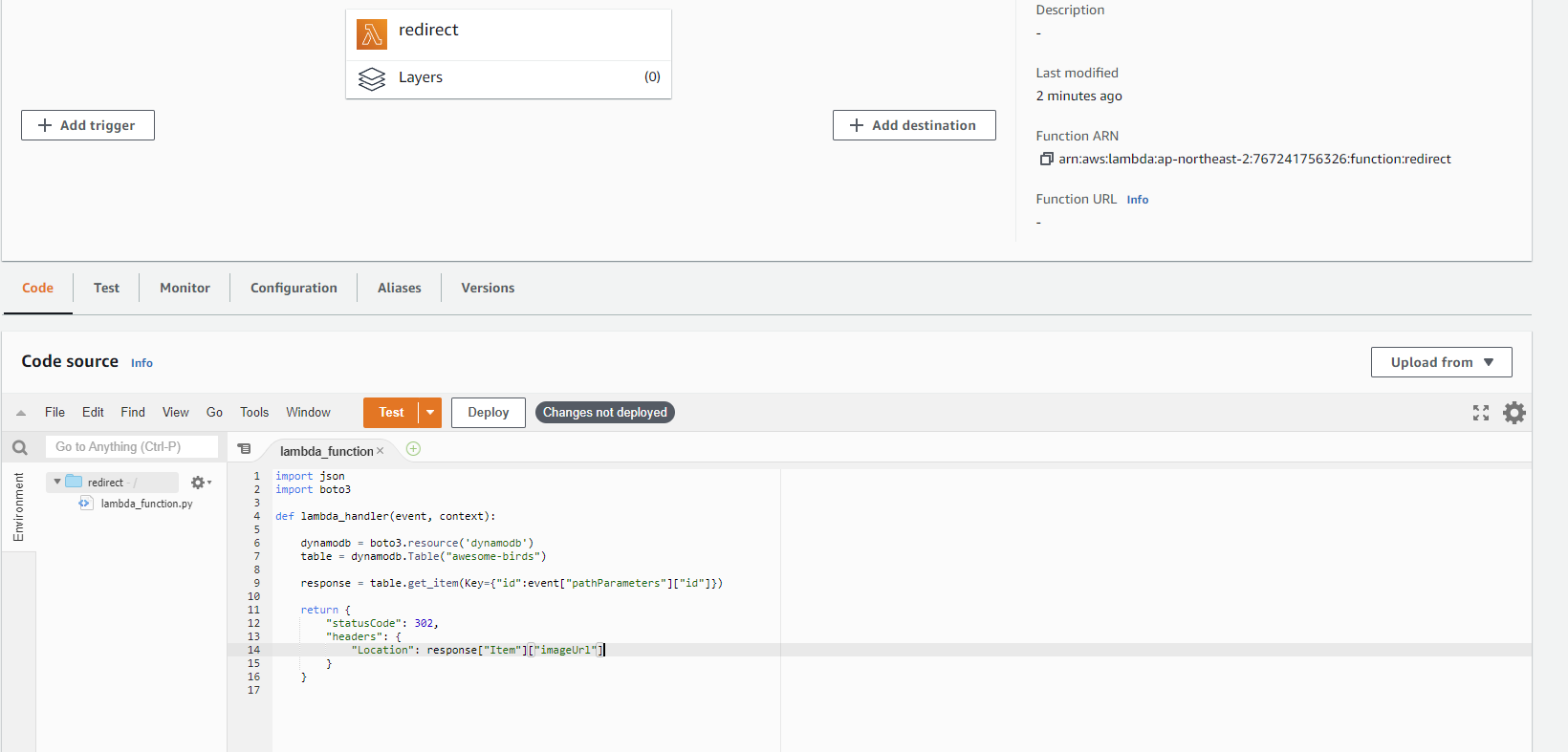
Task: Open the Configuration tab
Action: 294,288
